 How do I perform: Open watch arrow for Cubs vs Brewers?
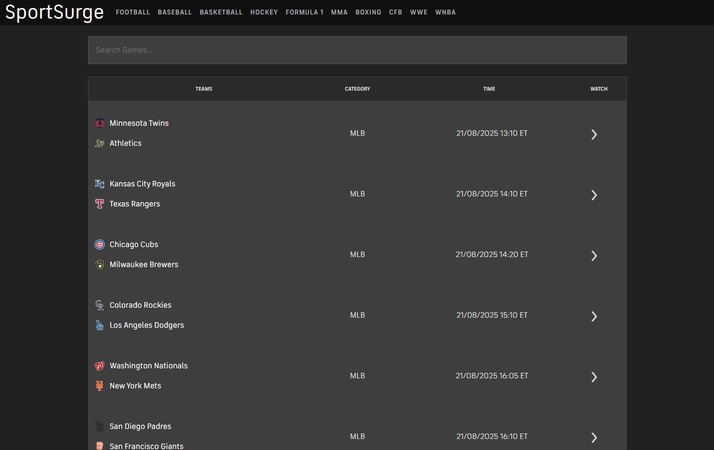pos(594,256)
